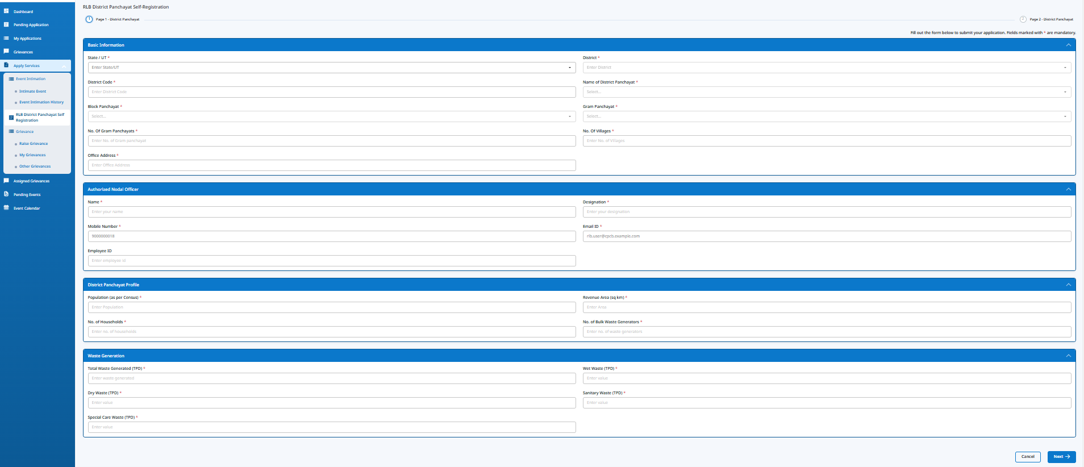Collapse the District Panchayat Profile section
1084x467 pixels.
[x=1068, y=284]
